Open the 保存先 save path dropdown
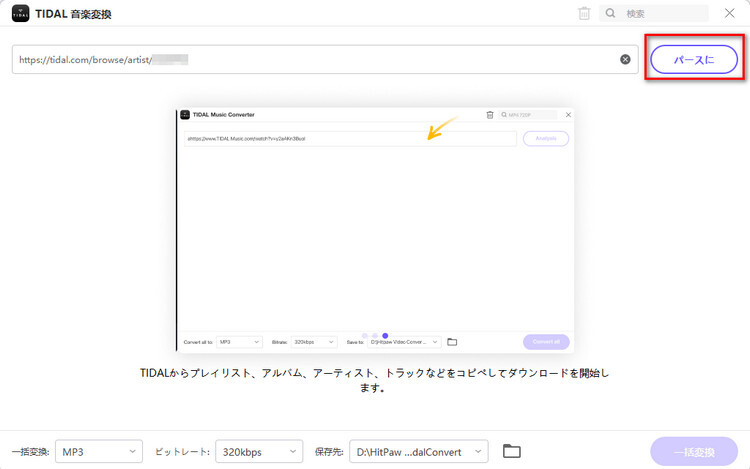The width and height of the screenshot is (750, 469). (419, 452)
